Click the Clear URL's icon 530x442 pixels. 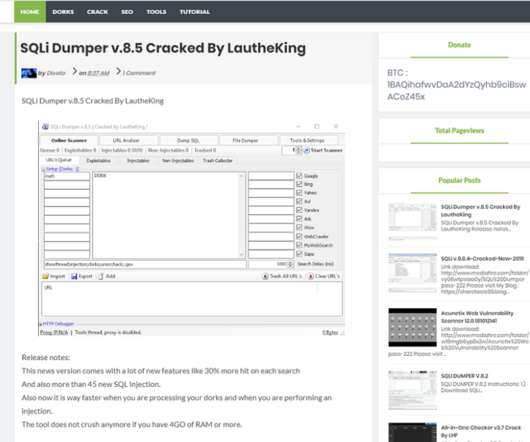[311, 276]
